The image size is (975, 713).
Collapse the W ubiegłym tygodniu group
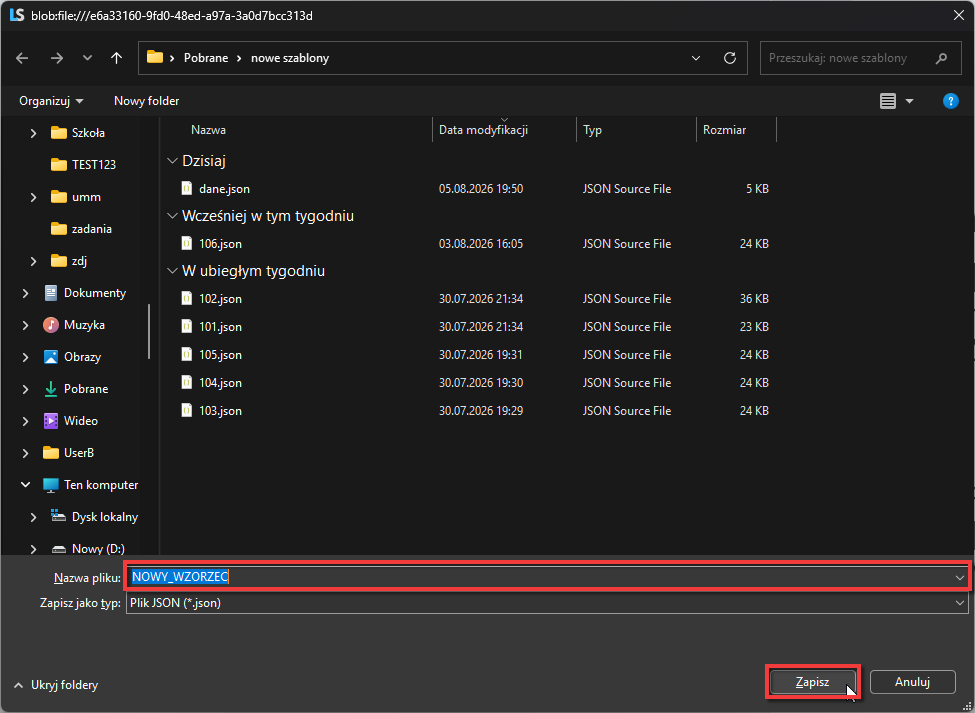point(172,271)
